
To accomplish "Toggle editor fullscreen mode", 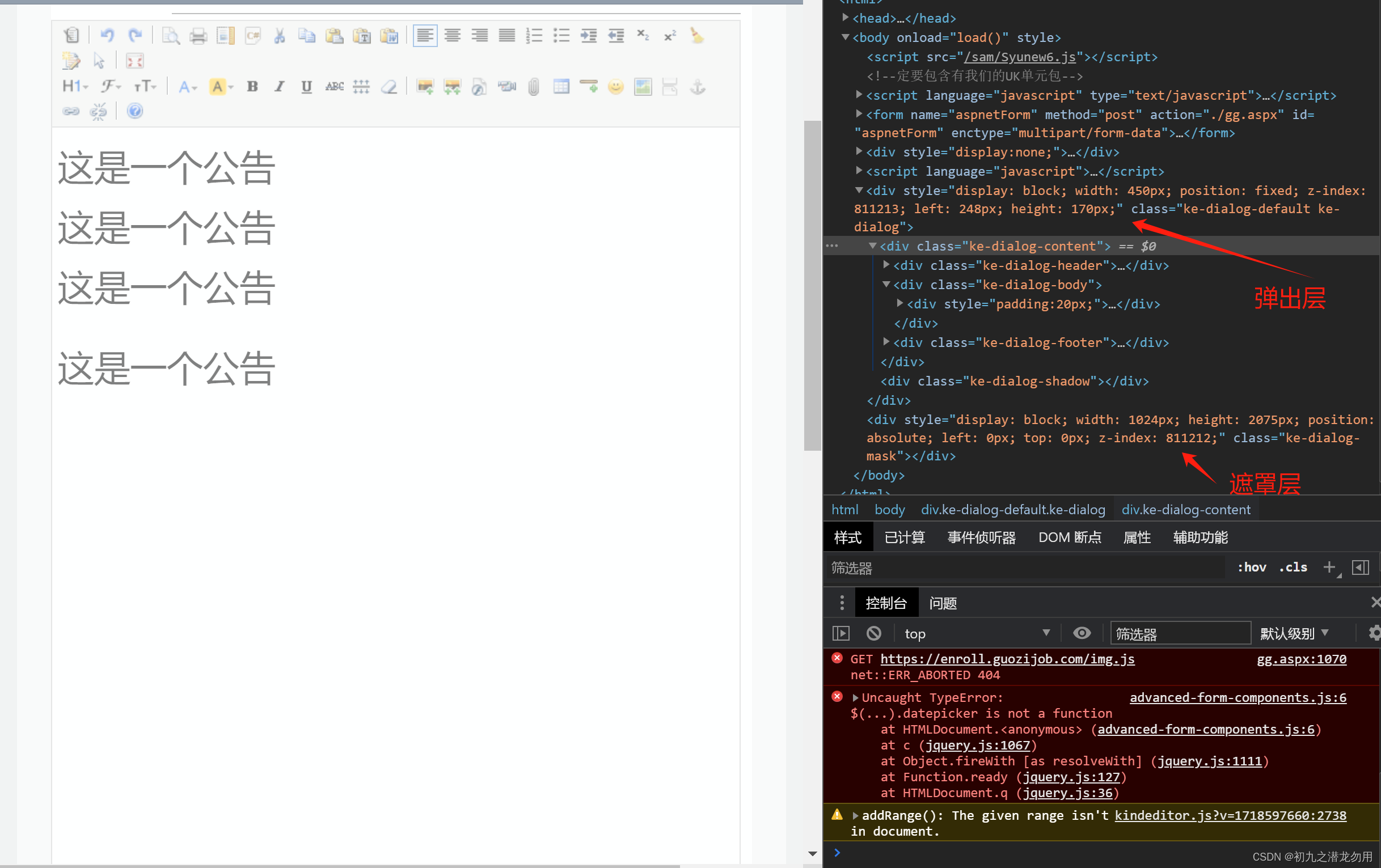I will click(135, 60).
